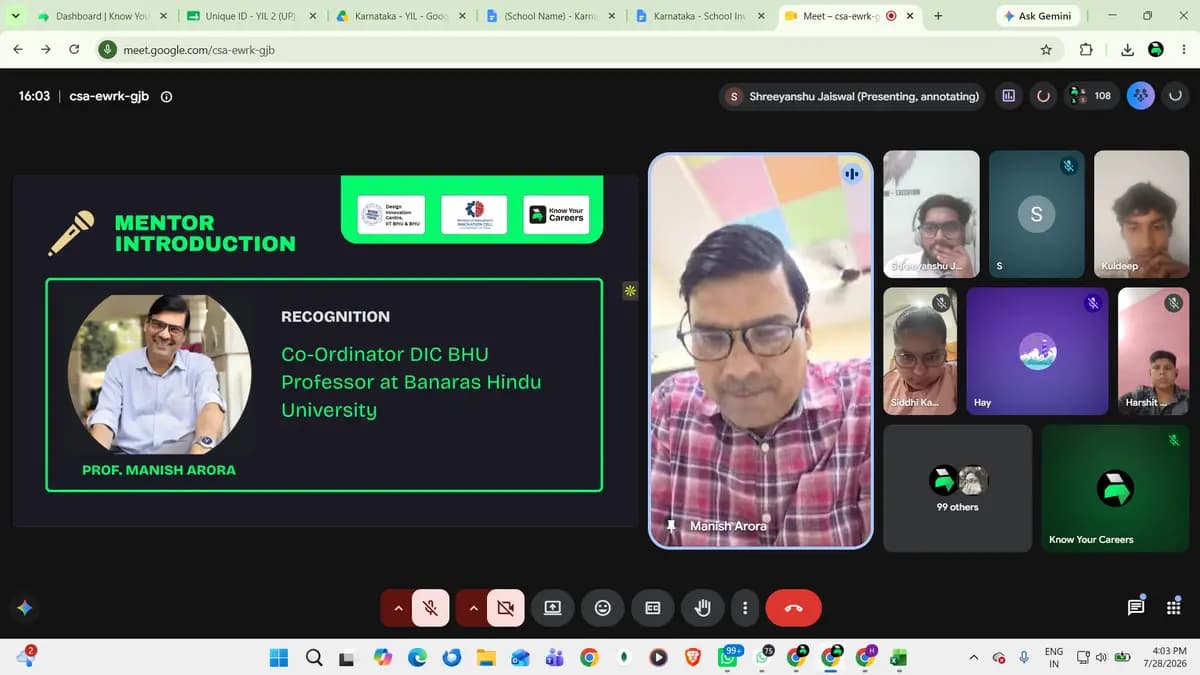This screenshot has height=675, width=1200.
Task: Click the Shreeyanshu Jaiswal presenting indicator
Action: (853, 96)
